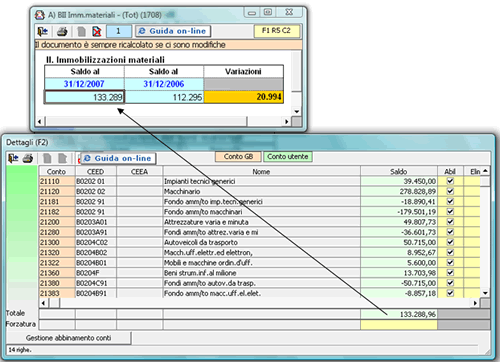Click exit icon in Dettagli window toolbar
The height and width of the screenshot is (362, 500).
click(x=13, y=158)
